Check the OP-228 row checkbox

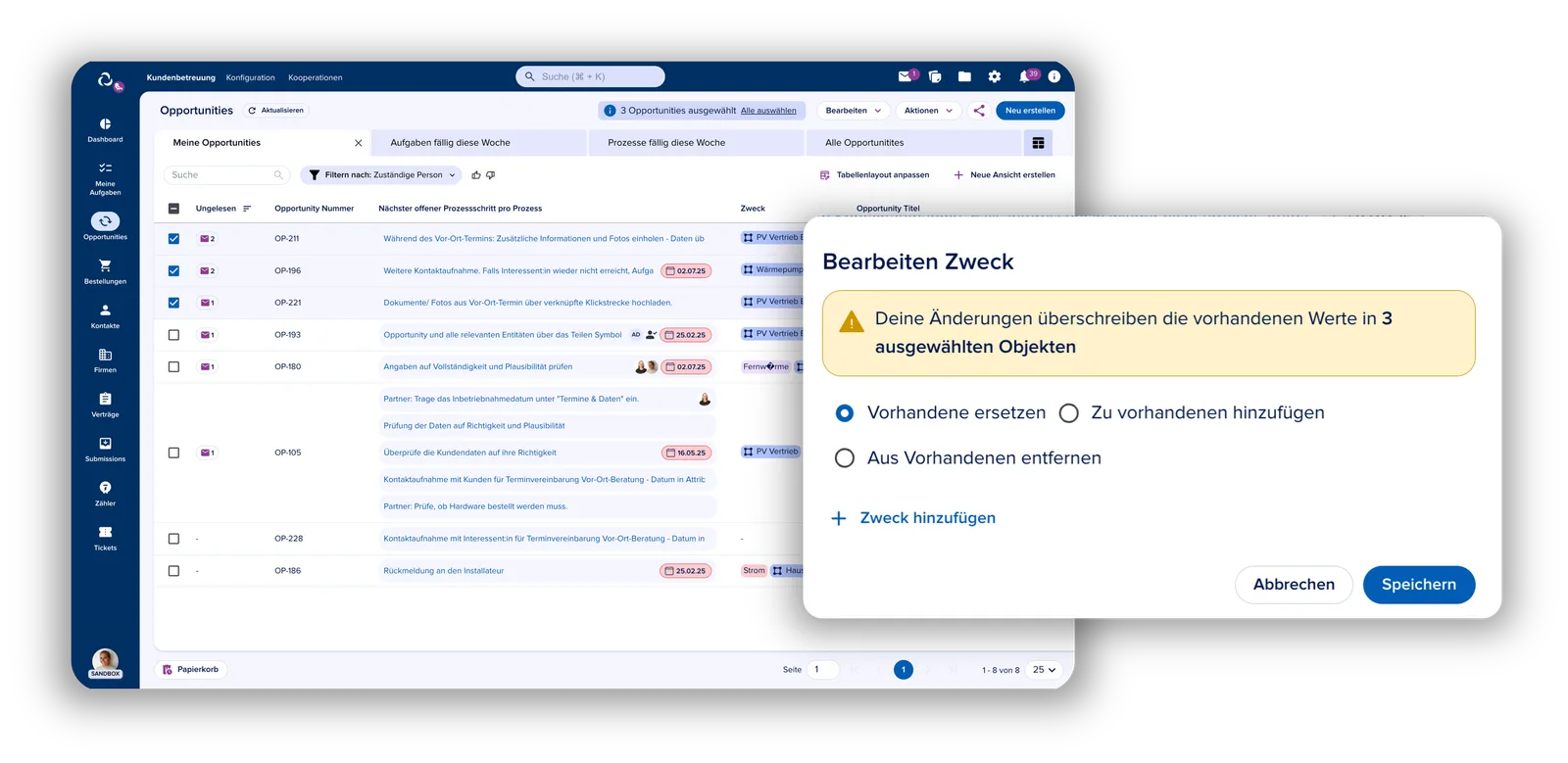tap(173, 539)
